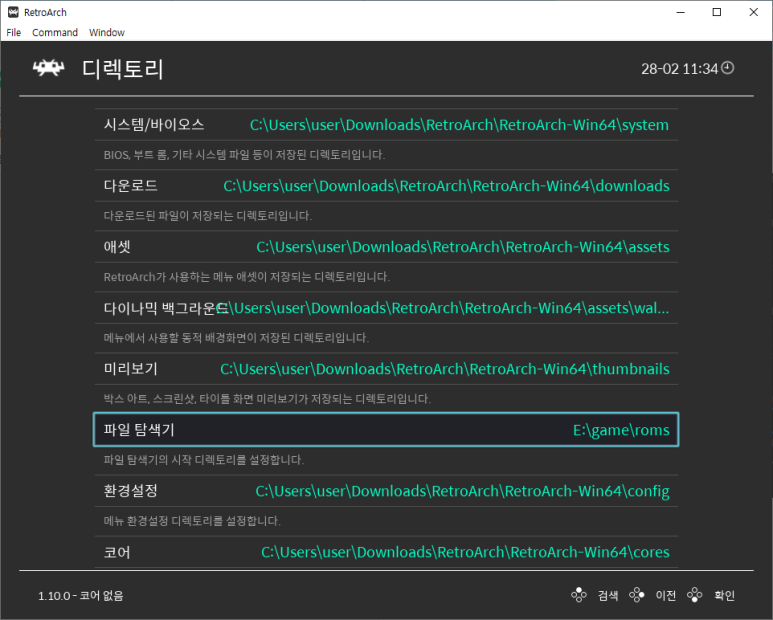Click the 파일 탐색기의 시작 디렉토리 description
Image resolution: width=773 pixels, height=620 pixels.
click(204, 460)
